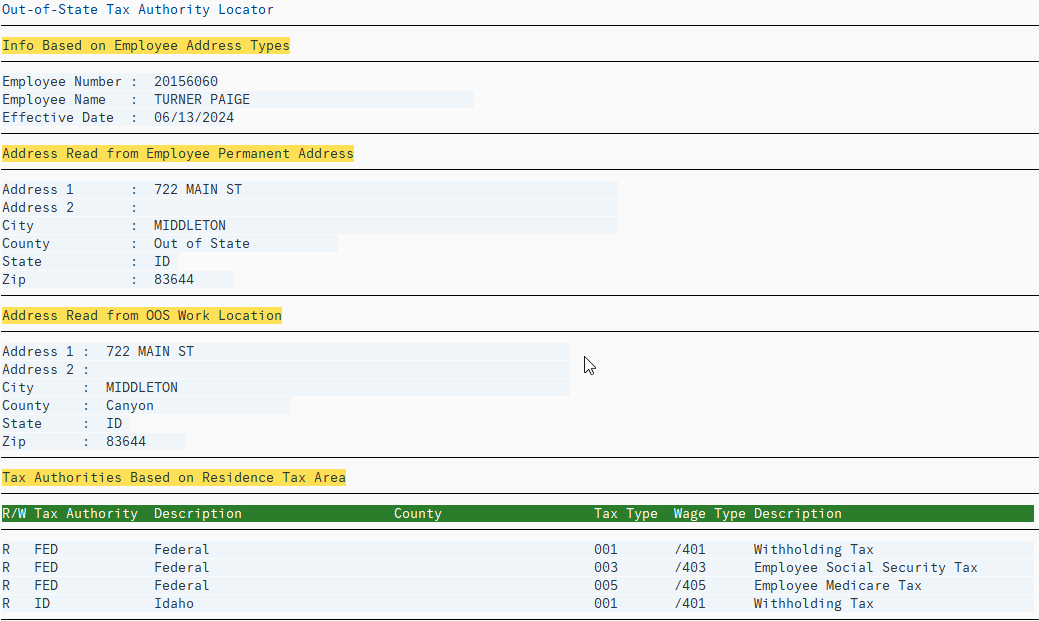The image size is (1039, 621).
Task: Select the County value Canyon
Action: tap(130, 405)
